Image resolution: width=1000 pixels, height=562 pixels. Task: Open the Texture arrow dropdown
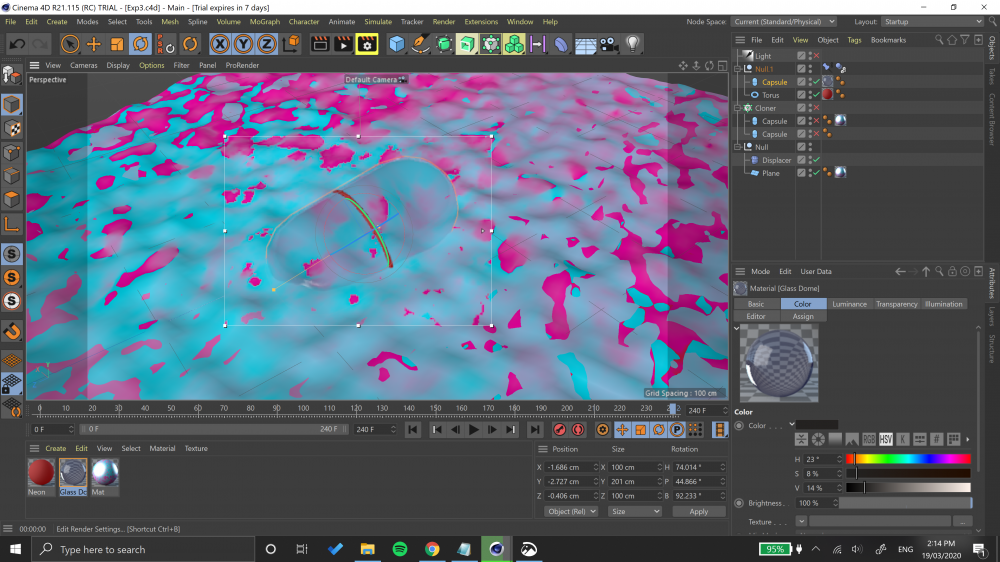pyautogui.click(x=801, y=521)
